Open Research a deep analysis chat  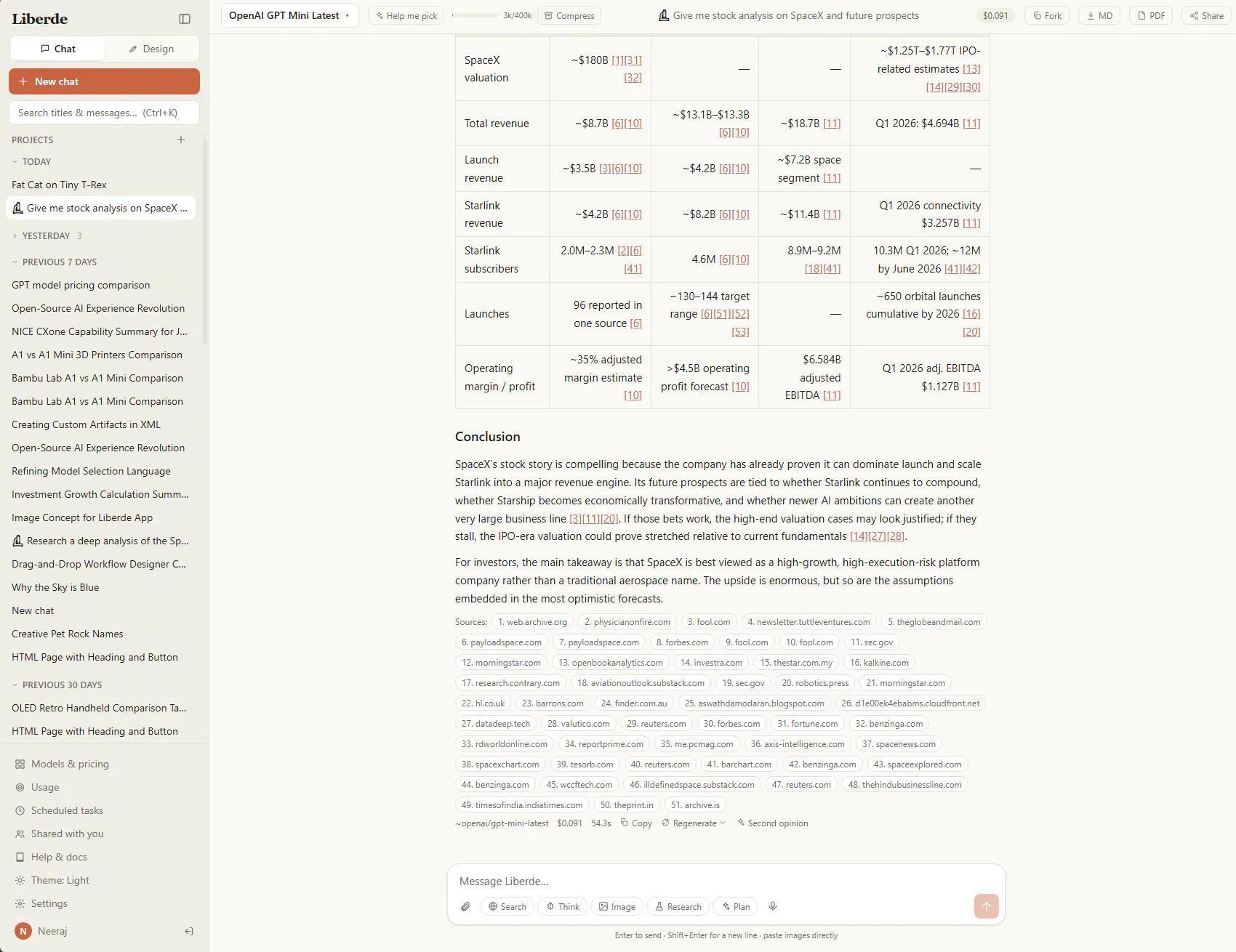100,541
